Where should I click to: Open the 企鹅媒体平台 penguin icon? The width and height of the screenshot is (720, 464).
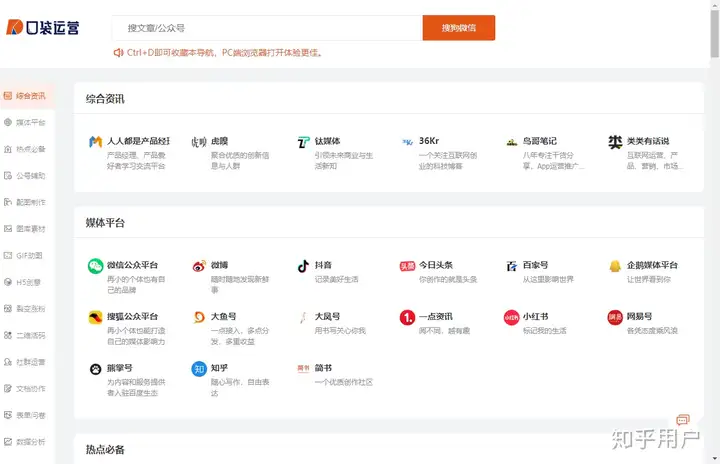coord(615,266)
